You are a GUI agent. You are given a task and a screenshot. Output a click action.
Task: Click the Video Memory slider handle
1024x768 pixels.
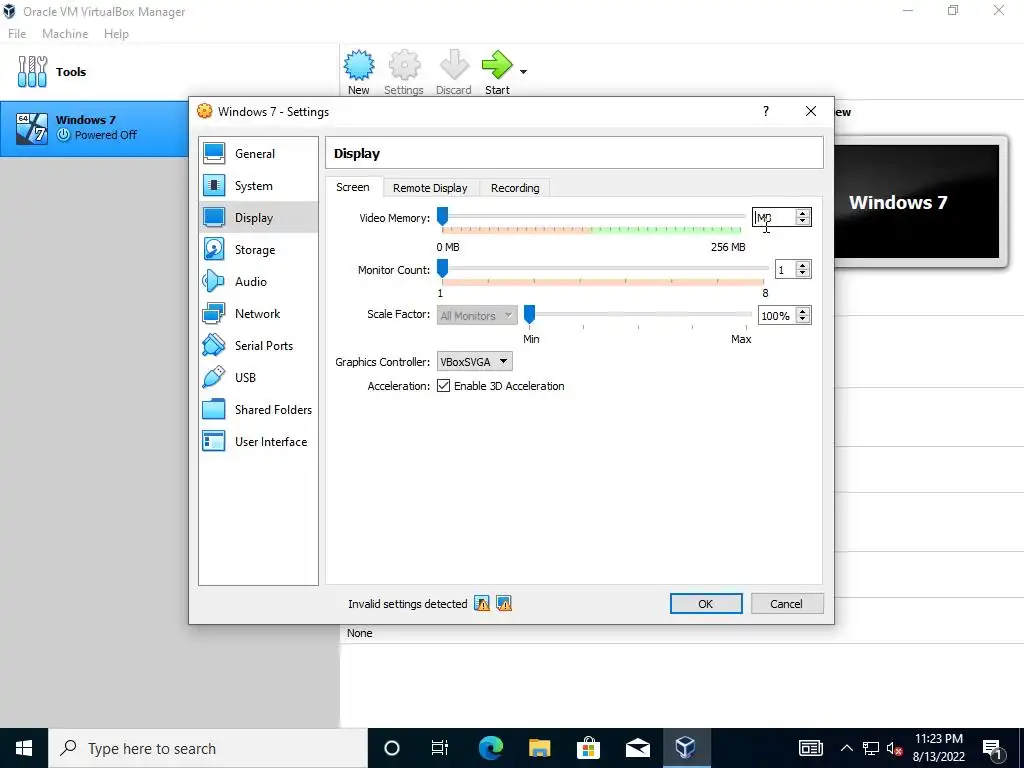(443, 217)
